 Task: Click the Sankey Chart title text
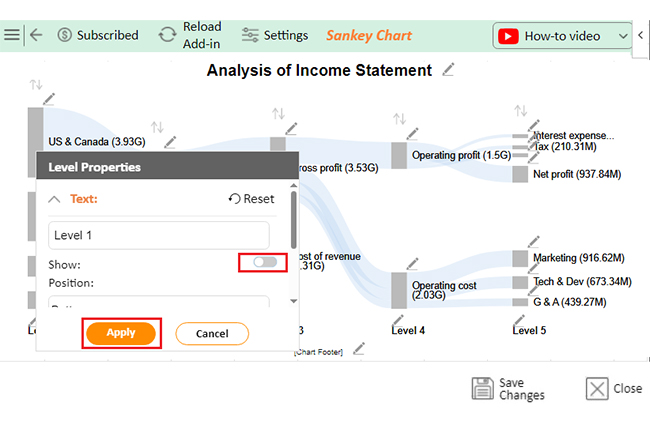coord(369,35)
